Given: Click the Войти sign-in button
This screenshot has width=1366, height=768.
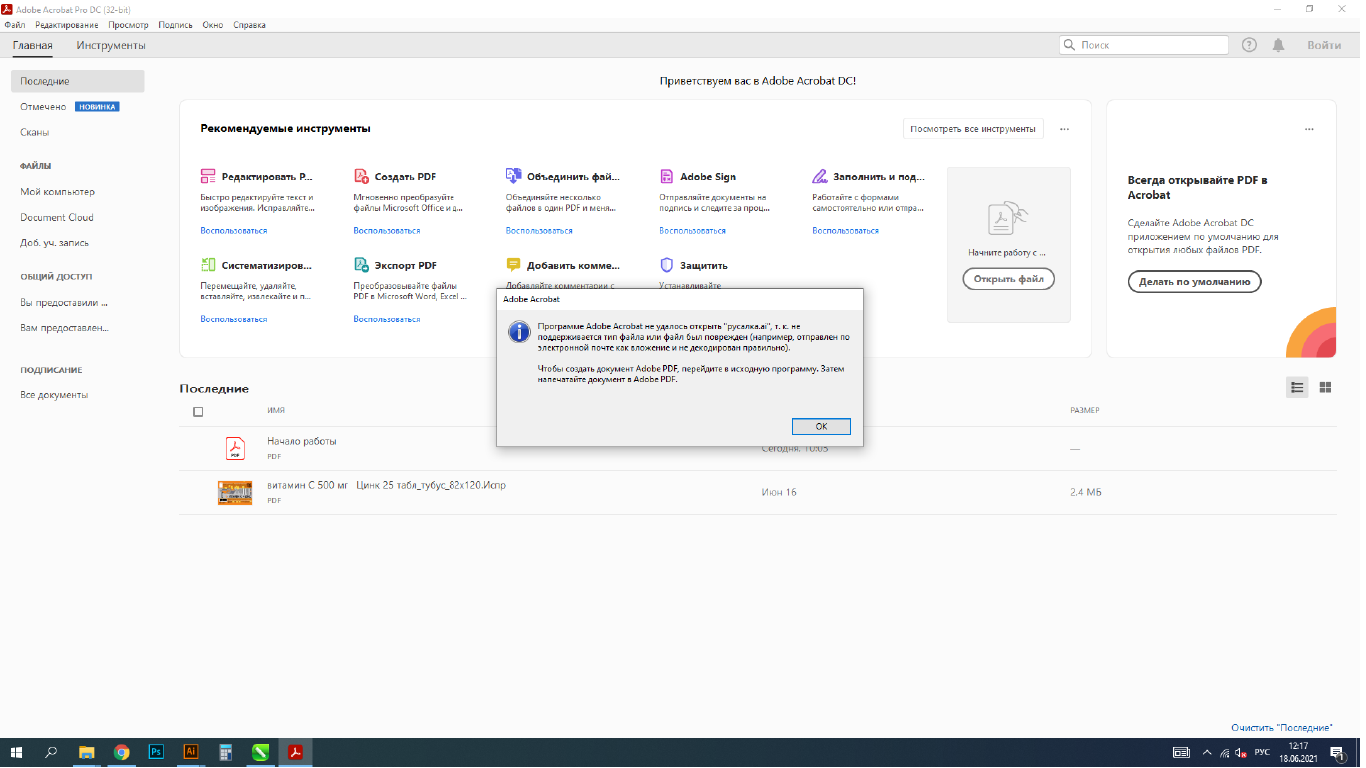Looking at the screenshot, I should [x=1324, y=45].
